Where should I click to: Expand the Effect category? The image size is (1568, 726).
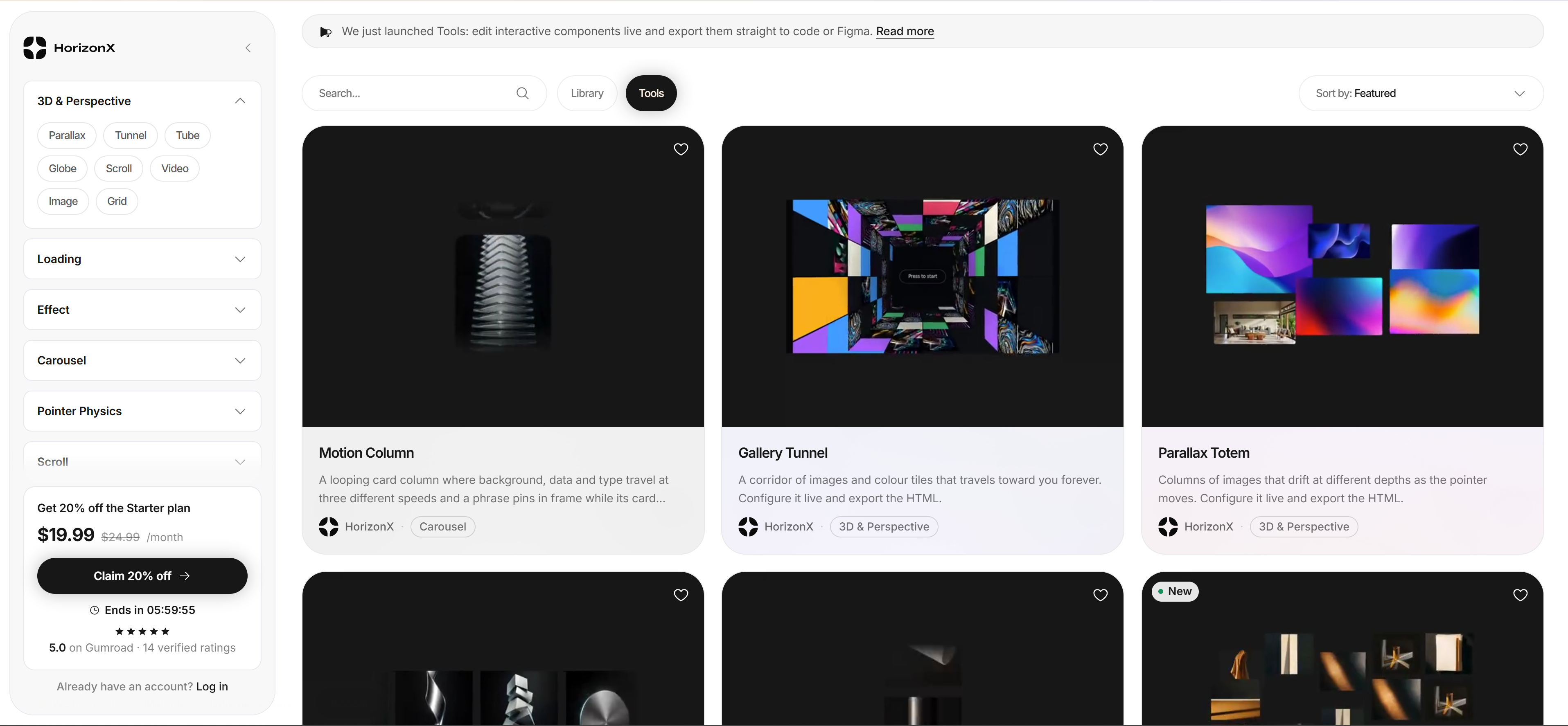142,310
